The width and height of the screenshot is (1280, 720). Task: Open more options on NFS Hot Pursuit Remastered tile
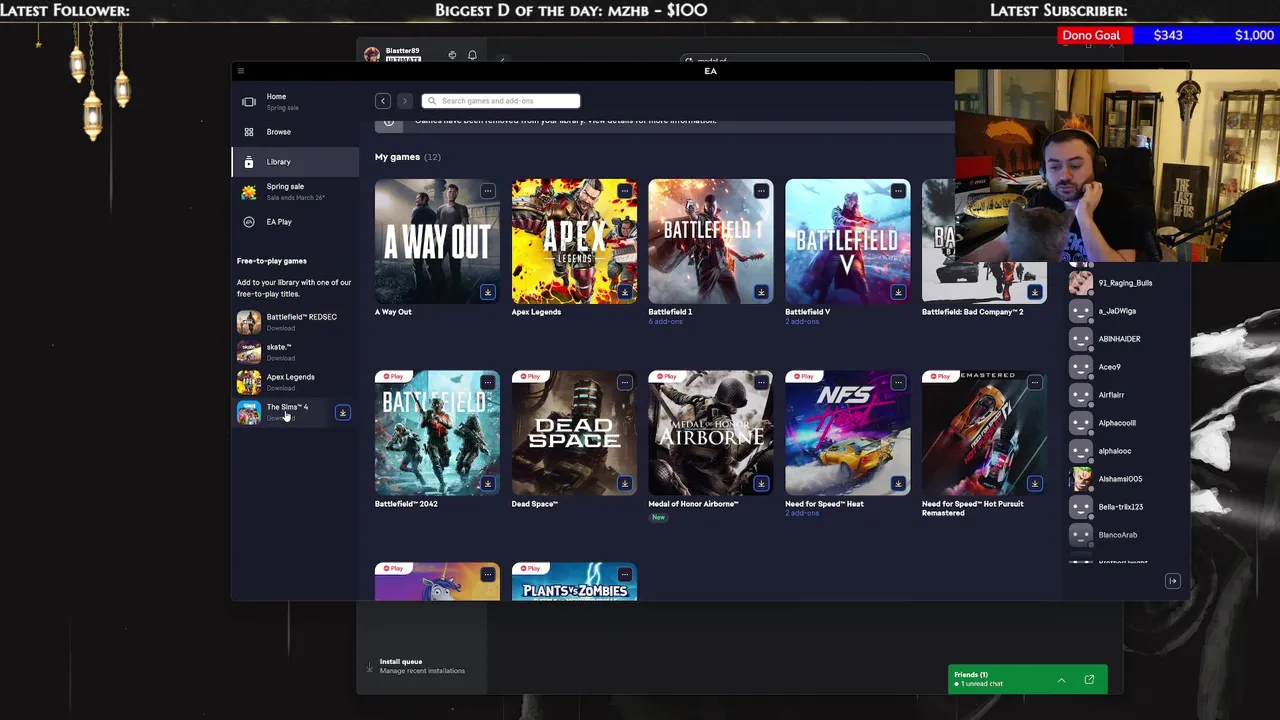pyautogui.click(x=1035, y=383)
